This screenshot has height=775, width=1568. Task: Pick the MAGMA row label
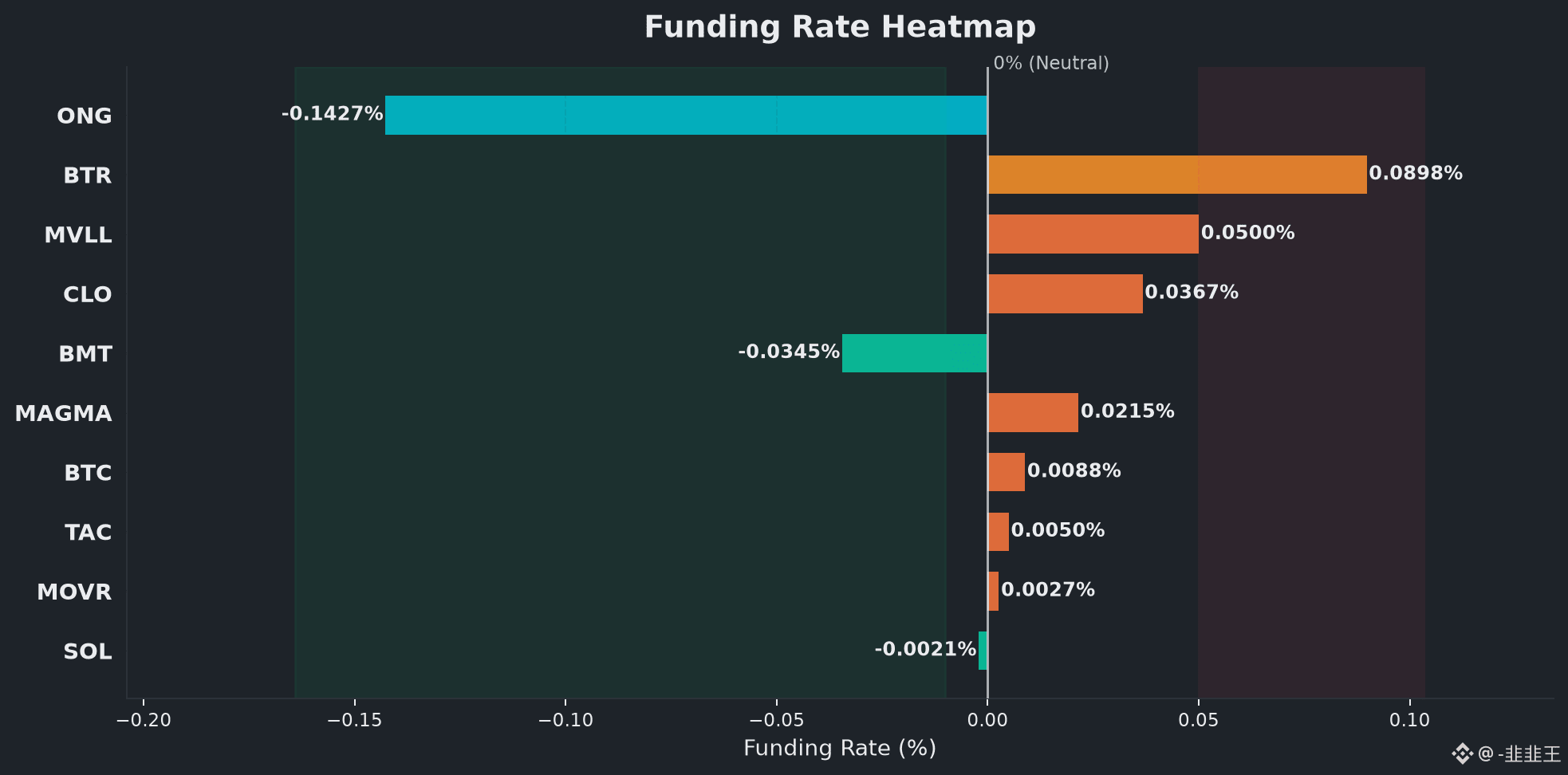tap(64, 414)
